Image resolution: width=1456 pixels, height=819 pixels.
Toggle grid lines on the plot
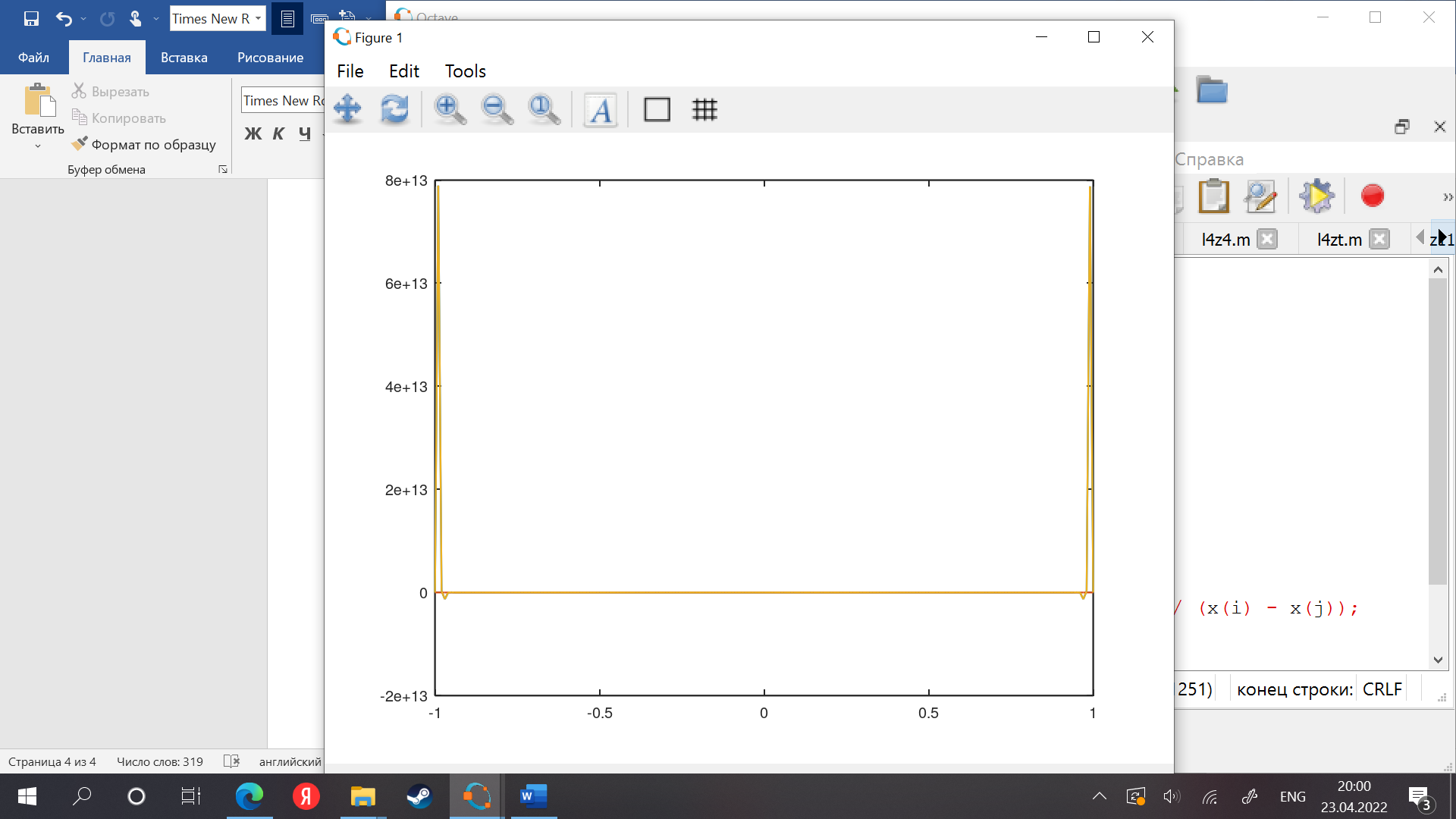click(704, 109)
